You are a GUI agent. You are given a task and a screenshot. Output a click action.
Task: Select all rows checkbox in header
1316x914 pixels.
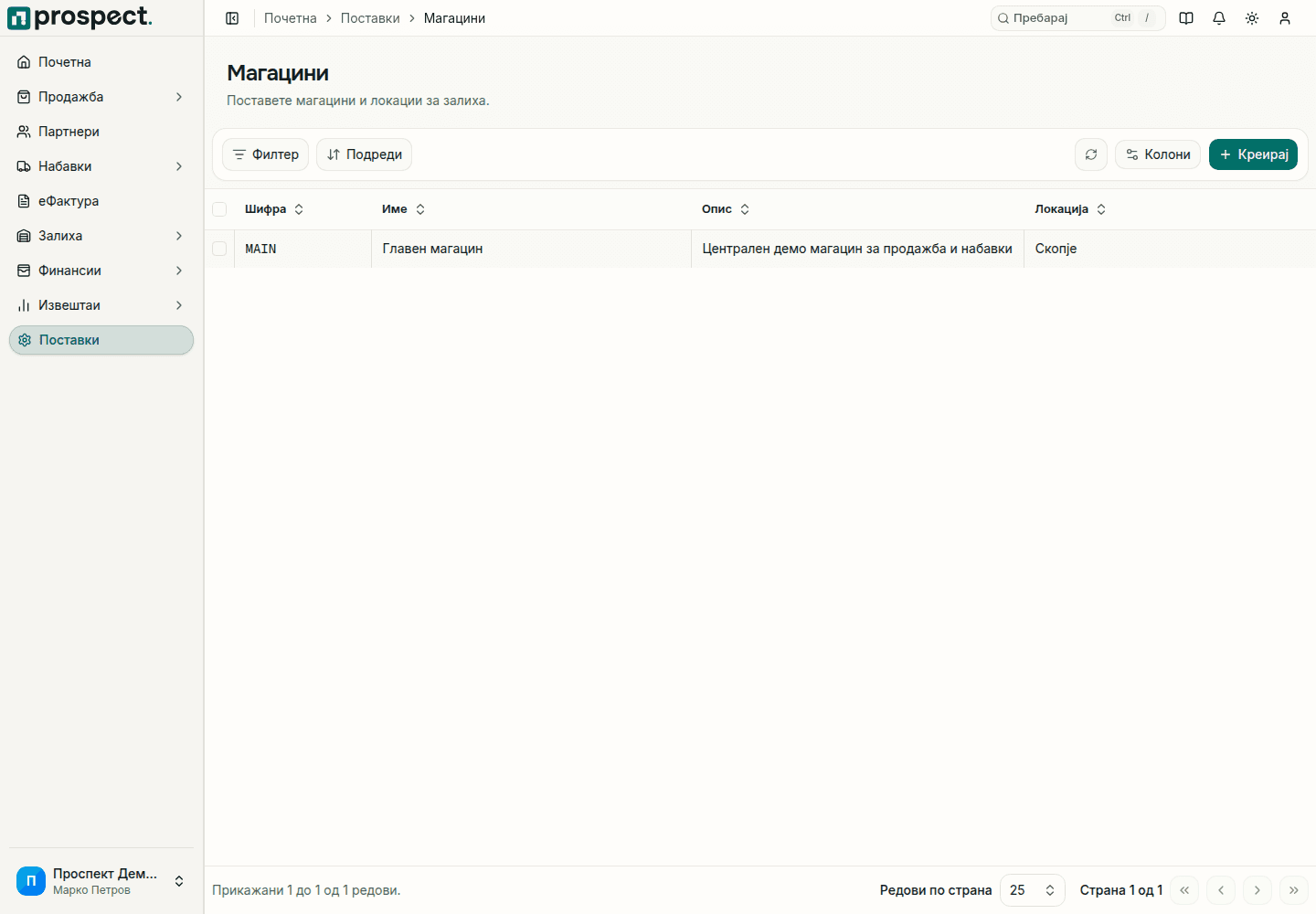pyautogui.click(x=219, y=209)
